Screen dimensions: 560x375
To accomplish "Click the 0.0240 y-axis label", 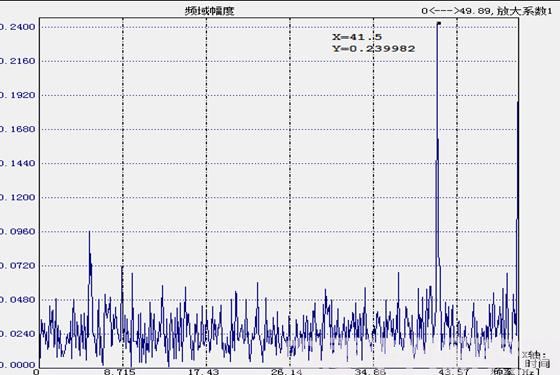I will click(17, 334).
